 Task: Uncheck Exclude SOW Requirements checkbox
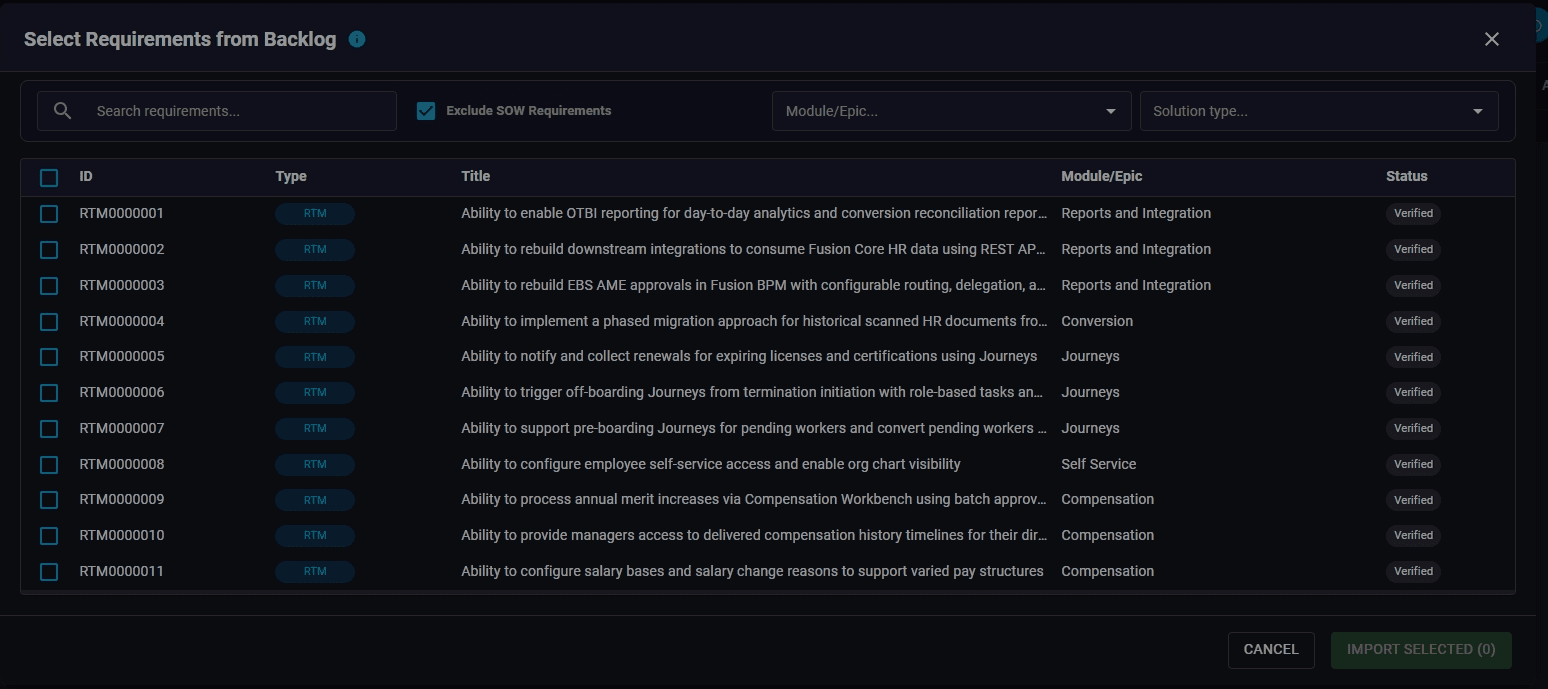coord(426,111)
